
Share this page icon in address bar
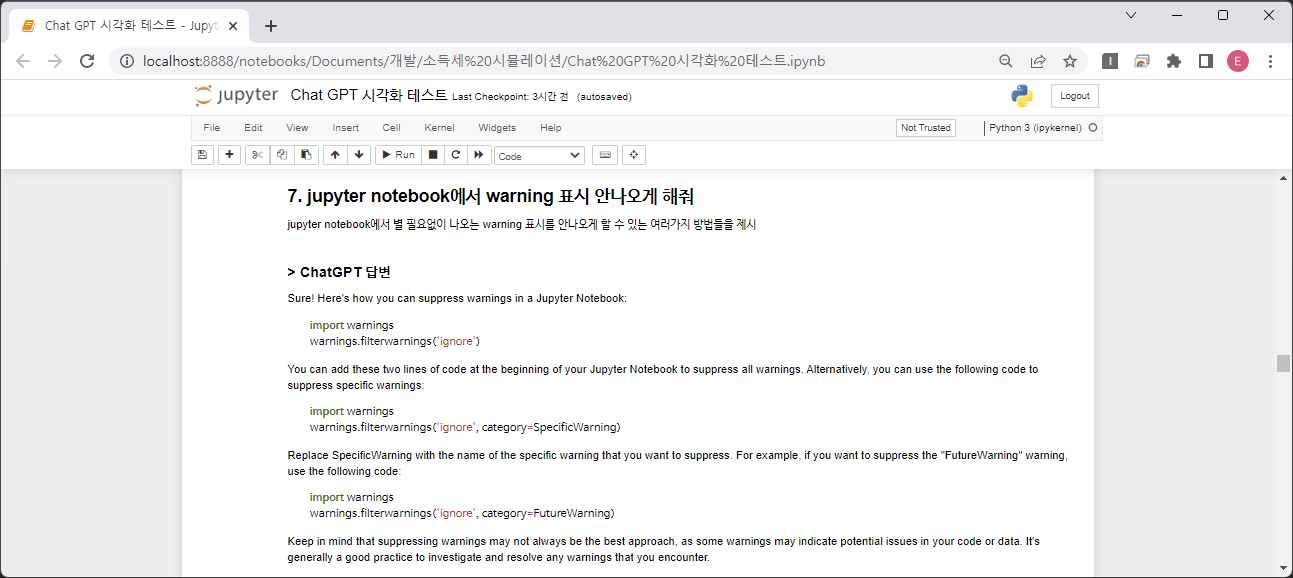1038,61
